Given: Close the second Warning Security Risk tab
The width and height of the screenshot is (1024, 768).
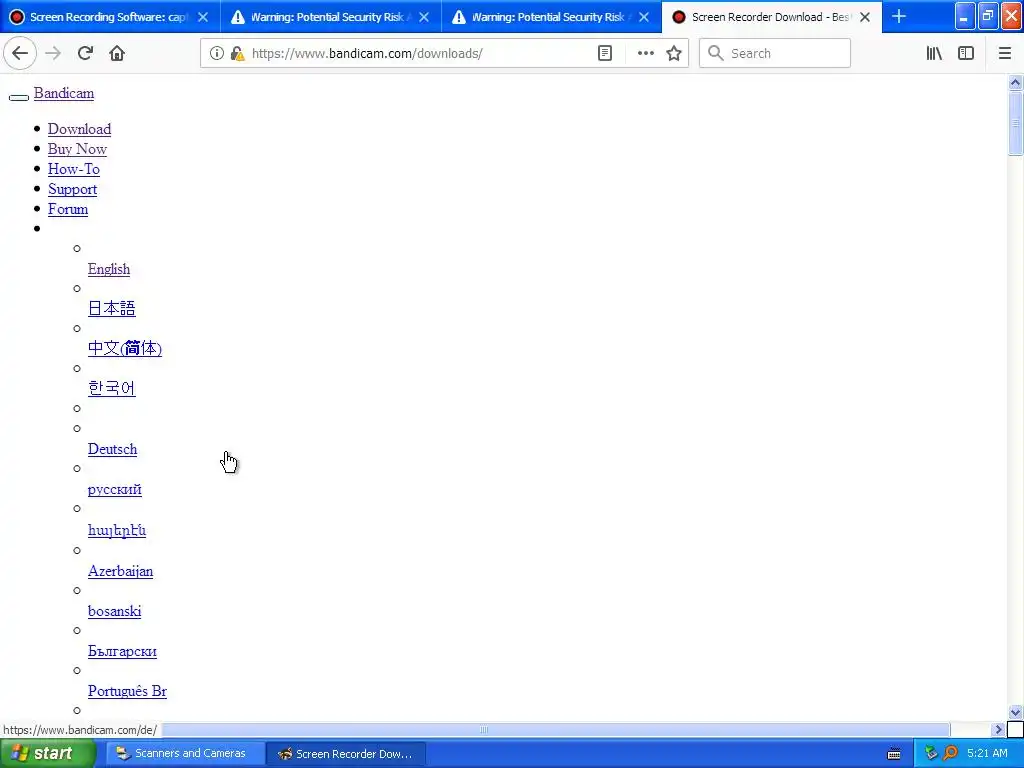Looking at the screenshot, I should [x=644, y=17].
